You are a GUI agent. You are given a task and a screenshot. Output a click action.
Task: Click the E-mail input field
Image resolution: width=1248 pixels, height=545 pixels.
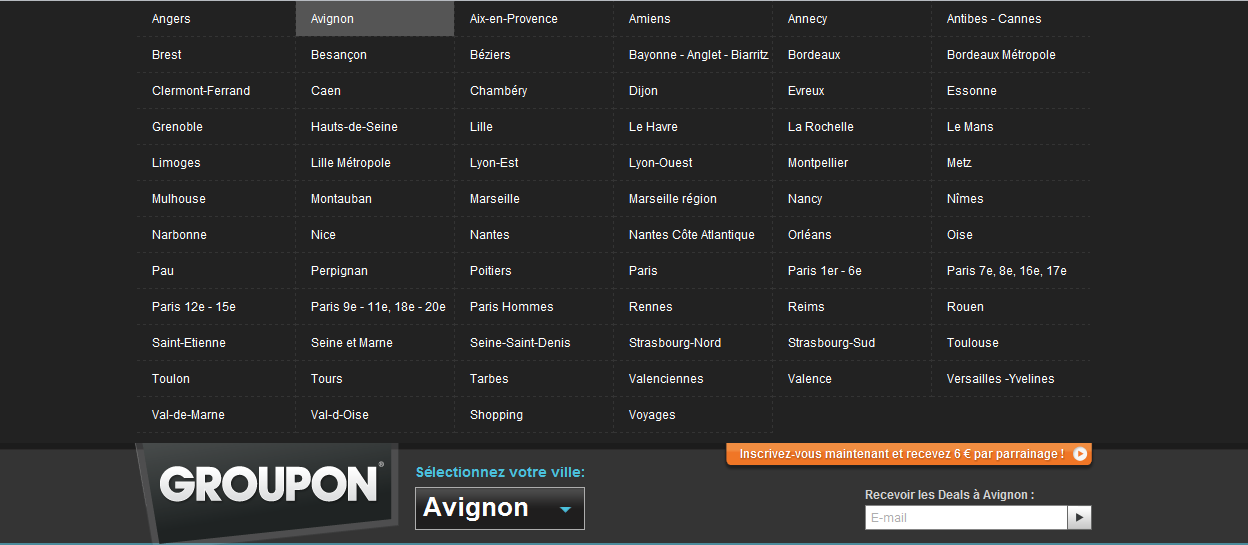click(965, 518)
